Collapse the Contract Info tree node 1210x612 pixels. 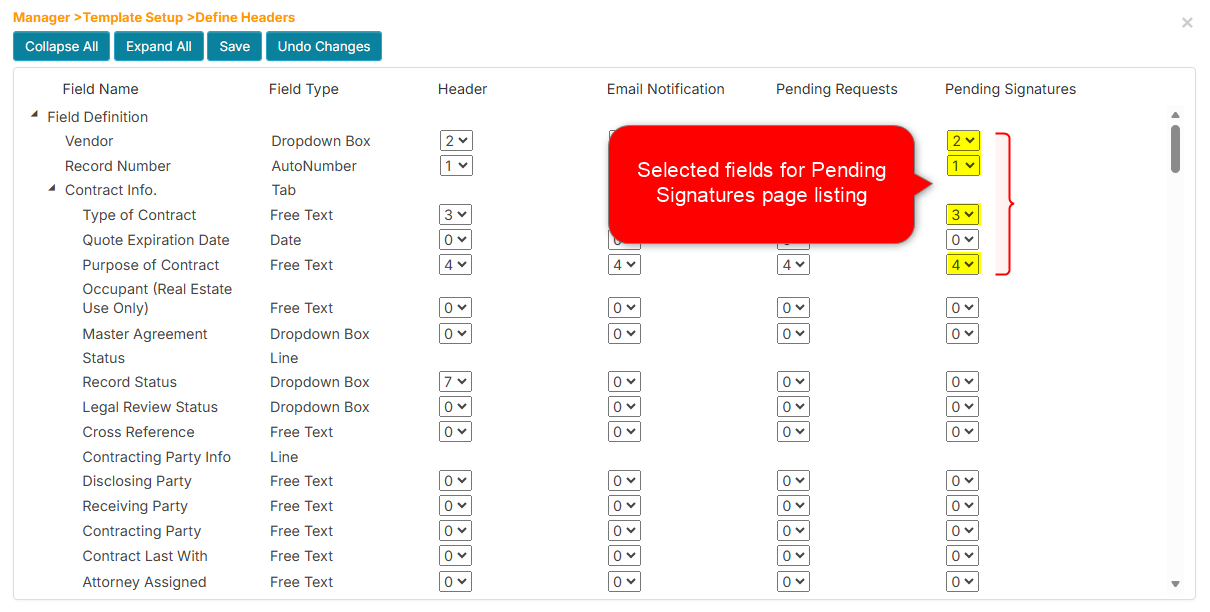tap(52, 189)
